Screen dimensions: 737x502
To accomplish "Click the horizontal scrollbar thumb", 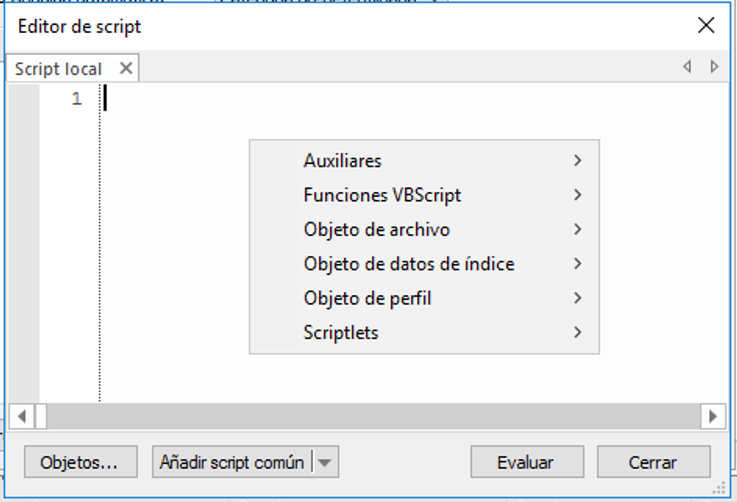I will tap(41, 416).
